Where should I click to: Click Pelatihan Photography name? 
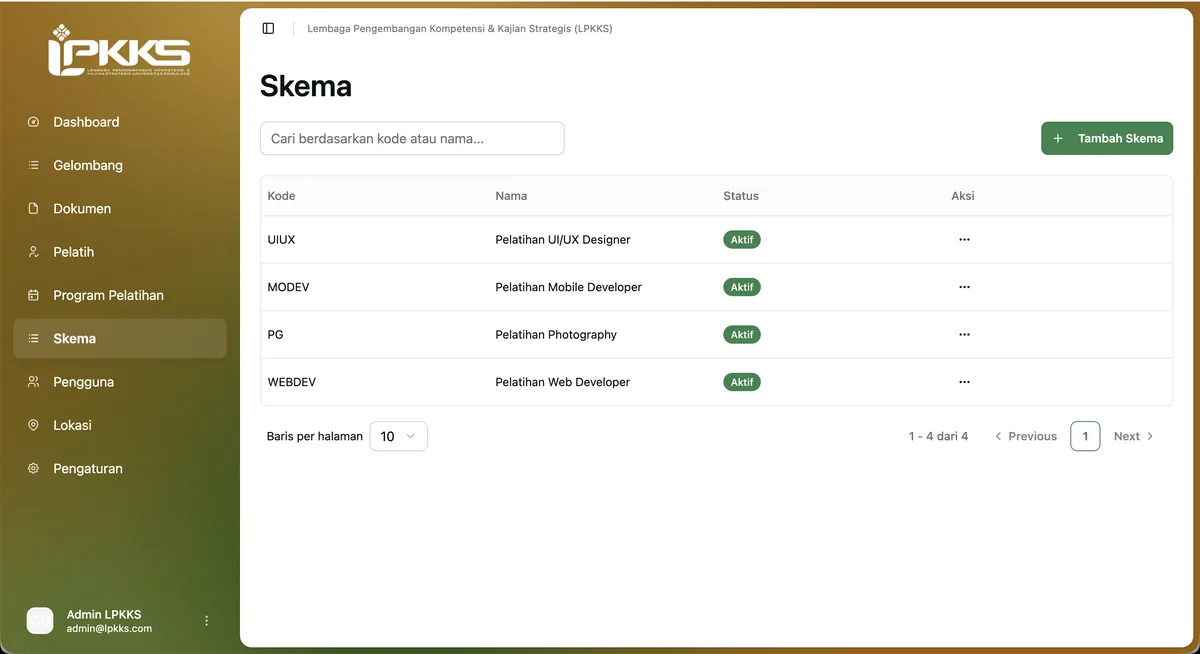(556, 335)
